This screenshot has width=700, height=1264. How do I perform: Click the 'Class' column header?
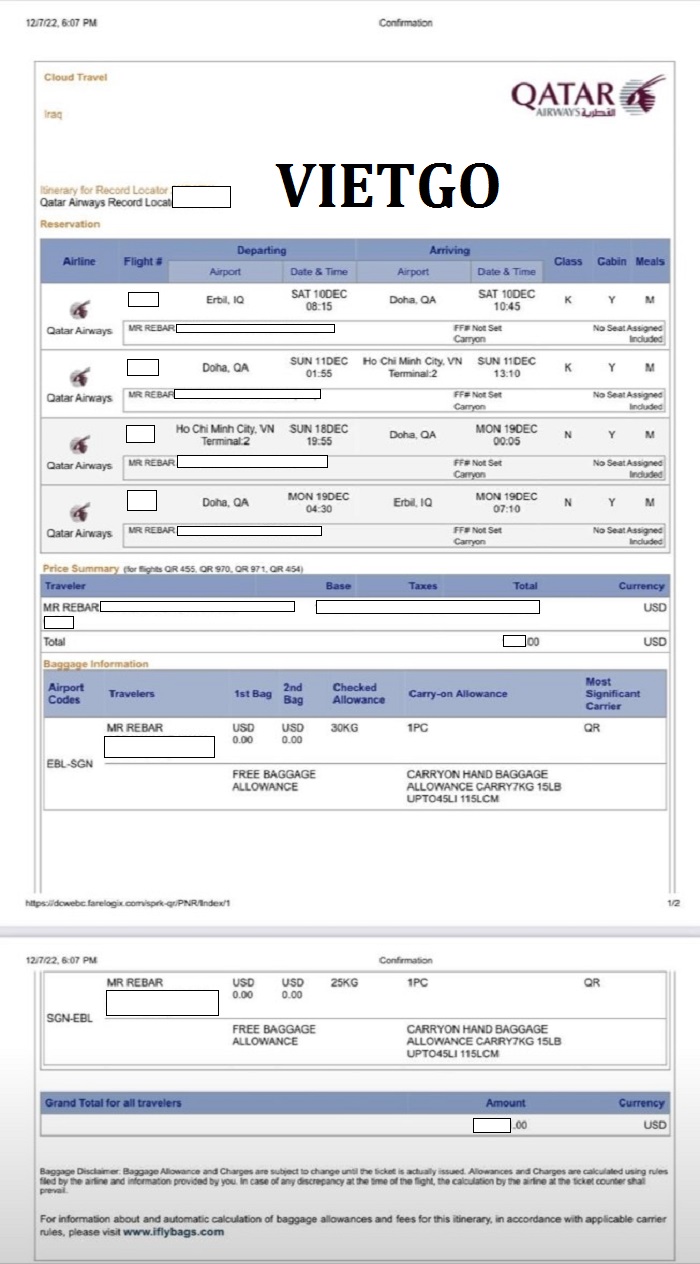click(x=568, y=261)
